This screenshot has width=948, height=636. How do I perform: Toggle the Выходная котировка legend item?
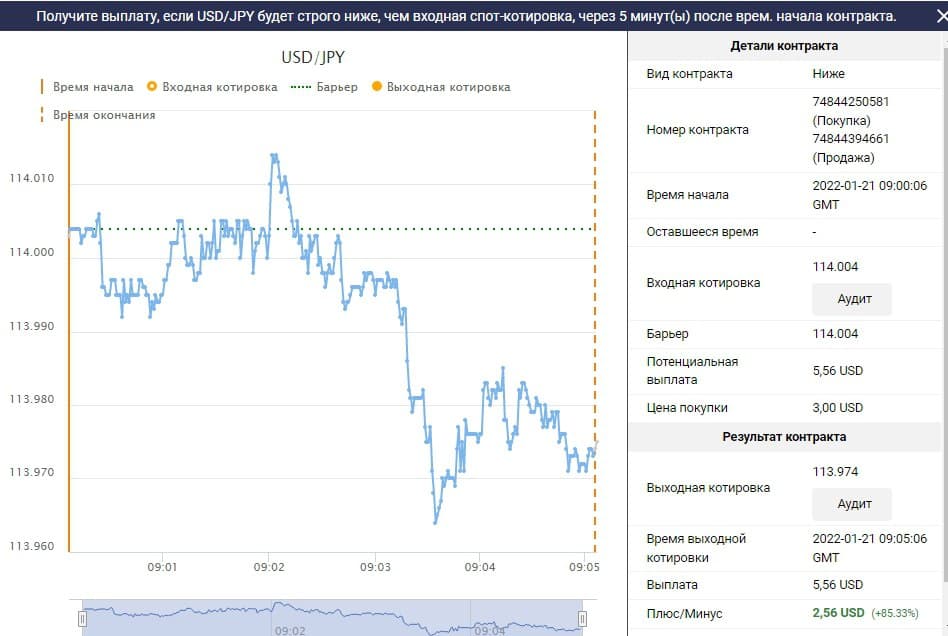coord(441,87)
